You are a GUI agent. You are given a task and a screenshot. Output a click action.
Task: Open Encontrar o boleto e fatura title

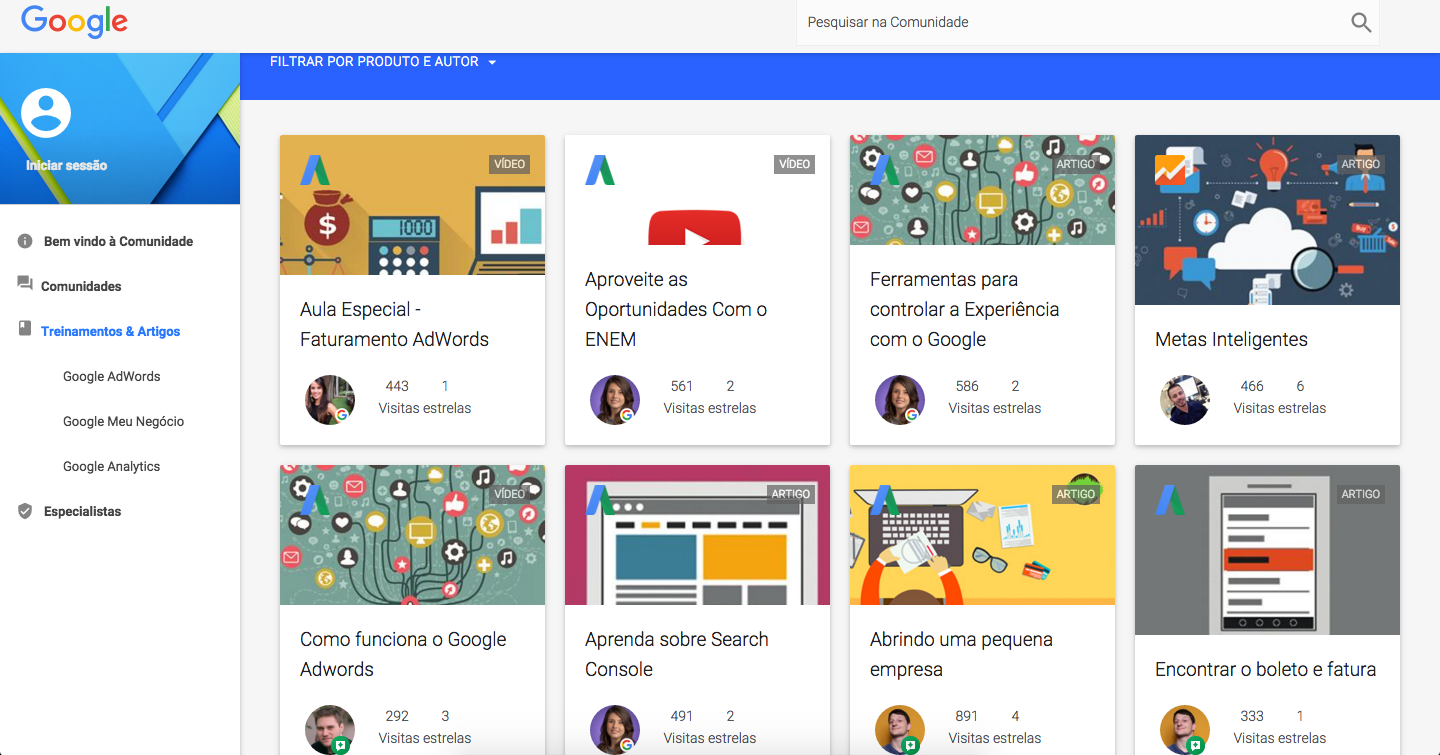1265,669
